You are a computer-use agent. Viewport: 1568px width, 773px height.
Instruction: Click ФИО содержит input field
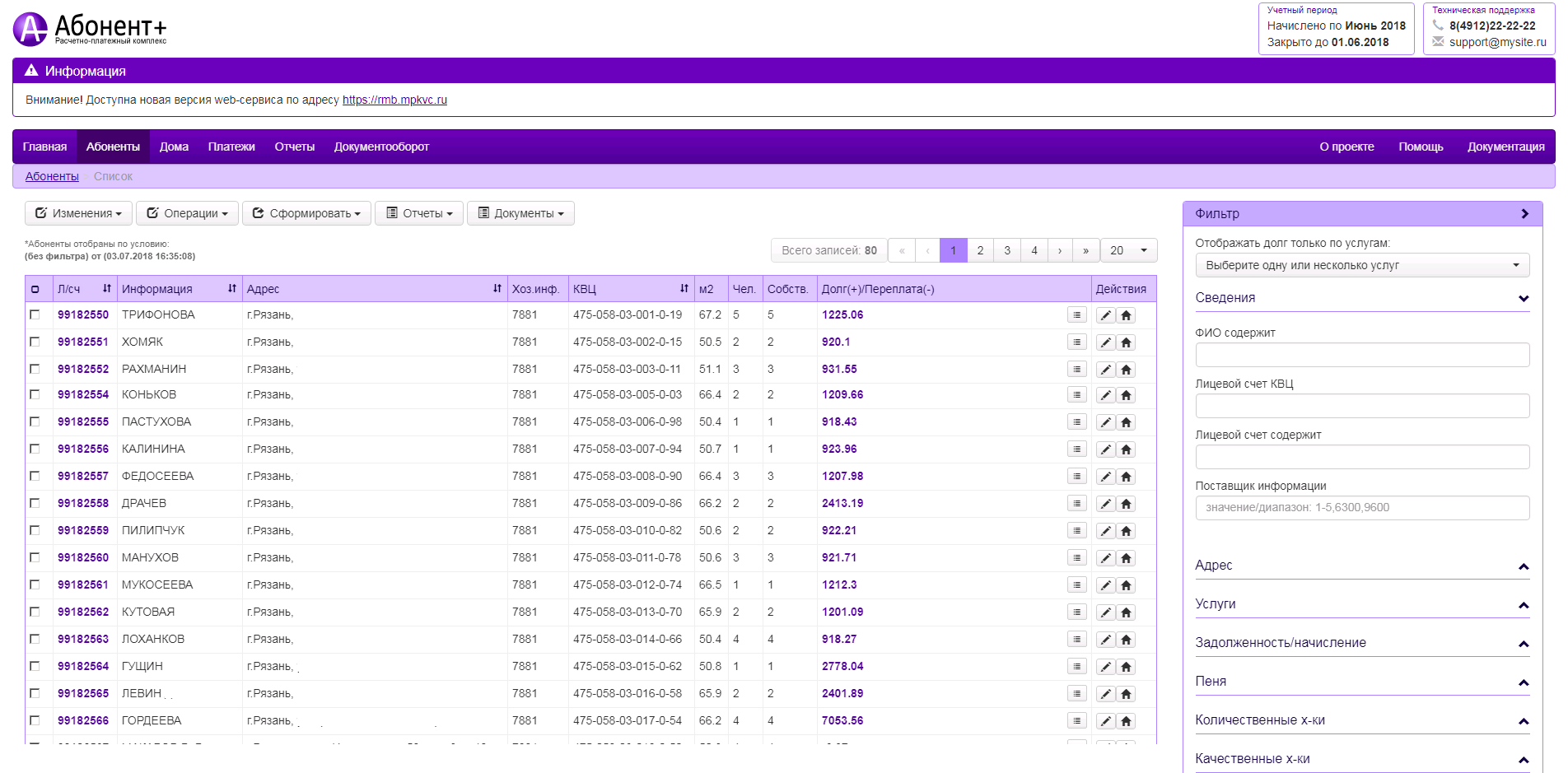(x=1362, y=355)
